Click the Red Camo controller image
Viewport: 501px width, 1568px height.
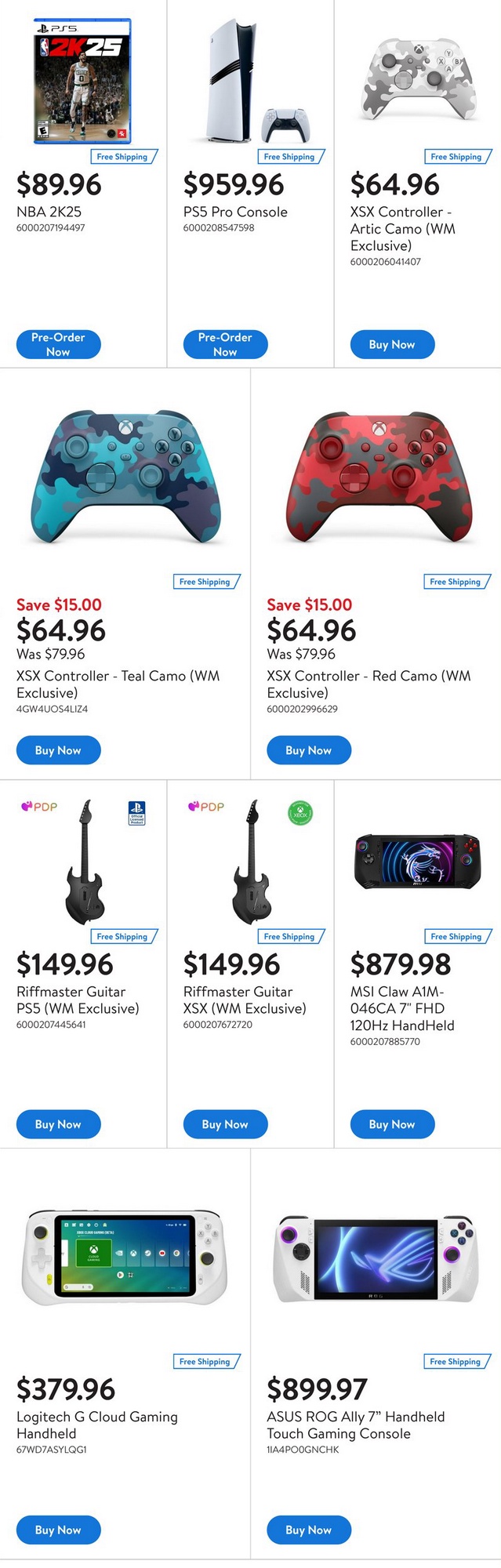click(x=376, y=477)
